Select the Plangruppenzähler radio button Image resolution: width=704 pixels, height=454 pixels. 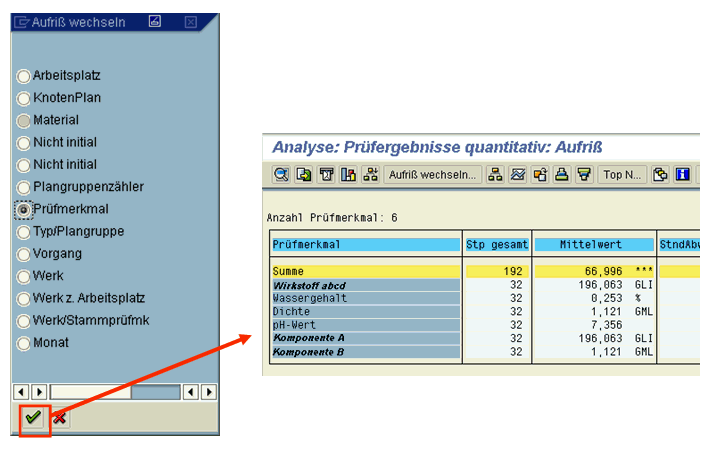coord(23,187)
